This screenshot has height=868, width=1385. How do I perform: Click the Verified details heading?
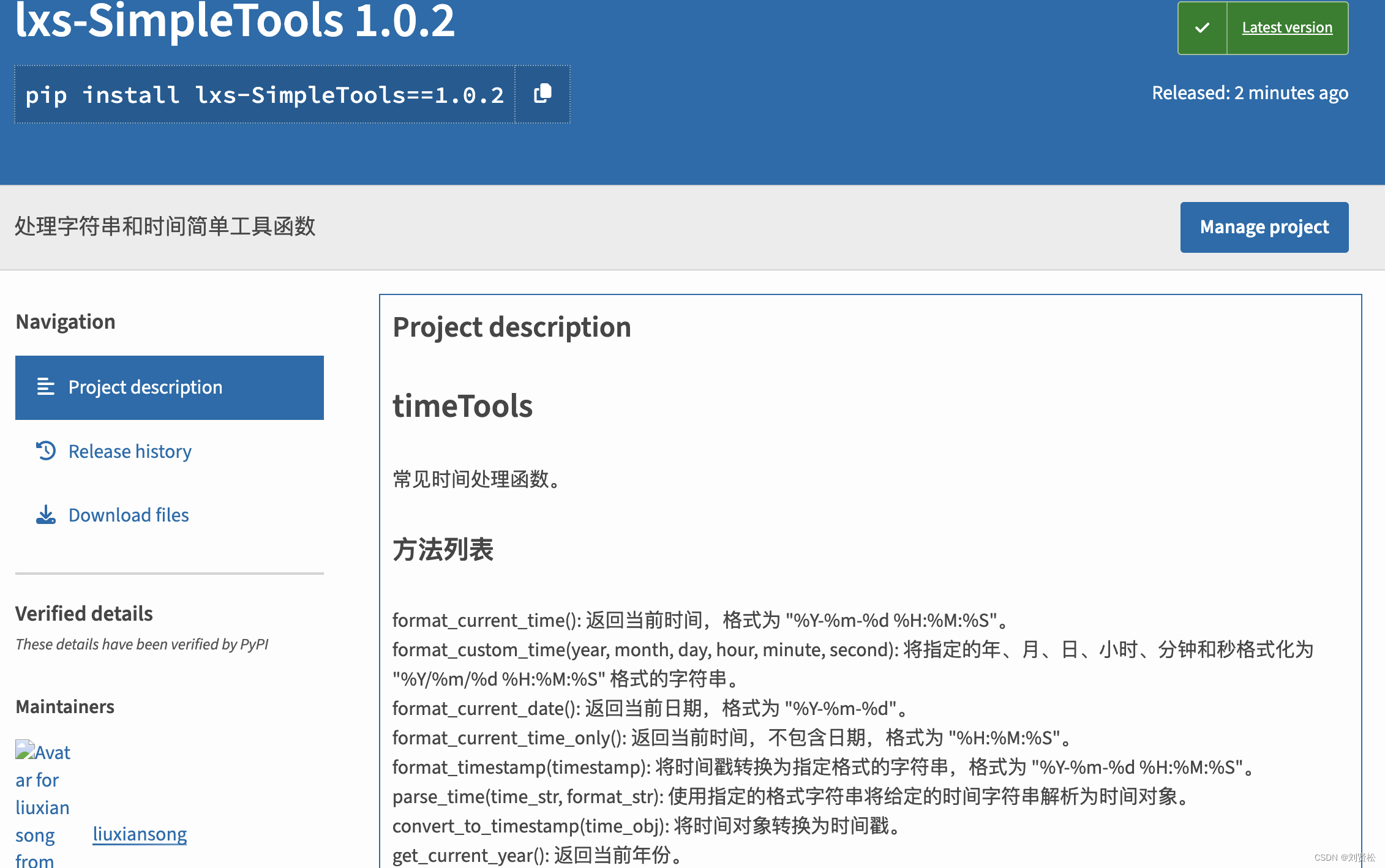84,613
